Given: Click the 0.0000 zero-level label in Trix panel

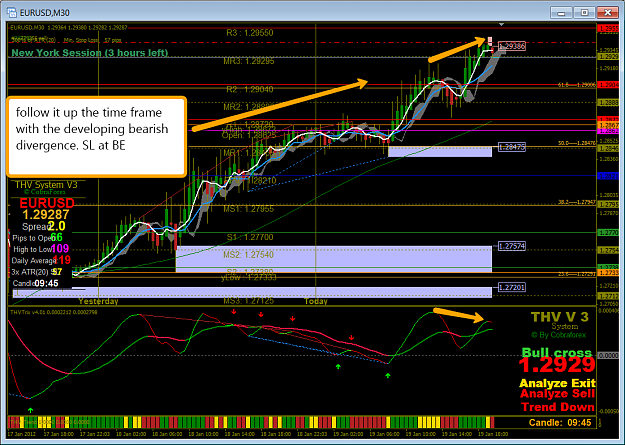Looking at the screenshot, I should tap(608, 355).
